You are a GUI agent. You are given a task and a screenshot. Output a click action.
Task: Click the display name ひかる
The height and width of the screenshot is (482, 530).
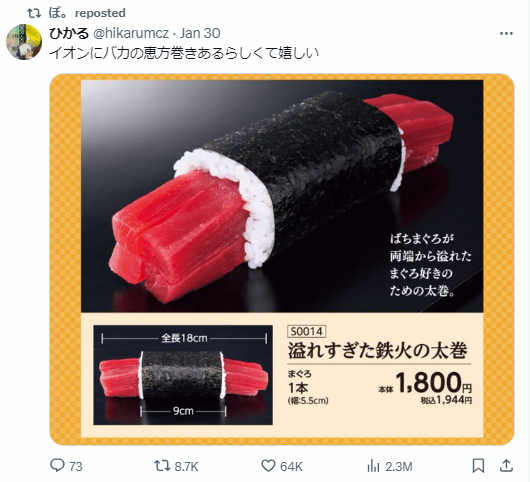click(x=69, y=33)
